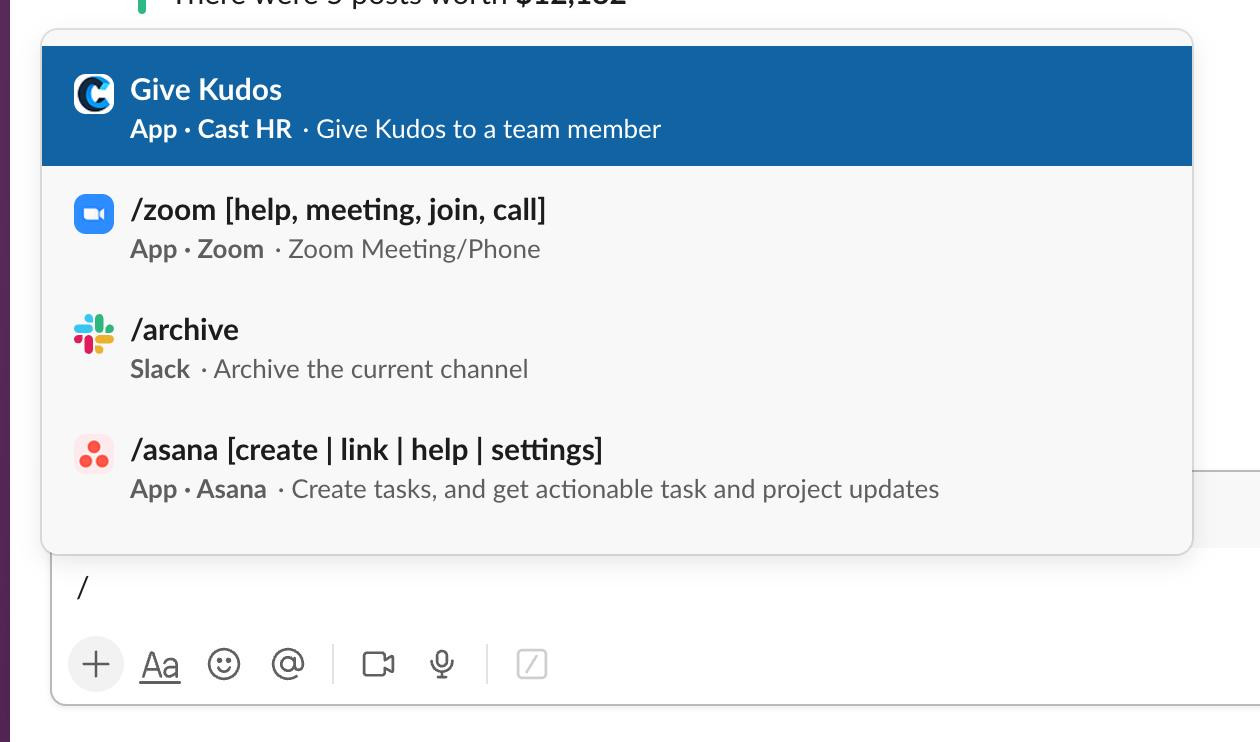
Task: Click the Zoom Meeting/Phone description
Action: (x=413, y=249)
